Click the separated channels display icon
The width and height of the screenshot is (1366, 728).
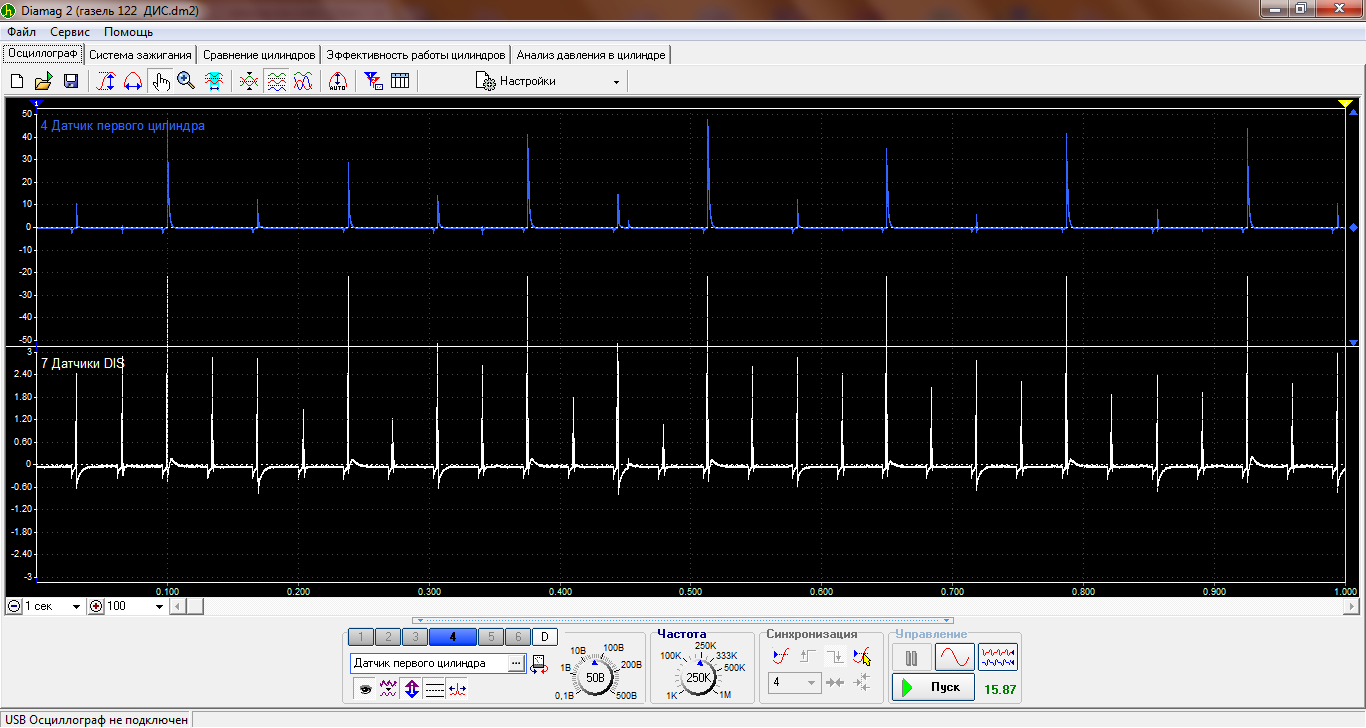pyautogui.click(x=276, y=81)
